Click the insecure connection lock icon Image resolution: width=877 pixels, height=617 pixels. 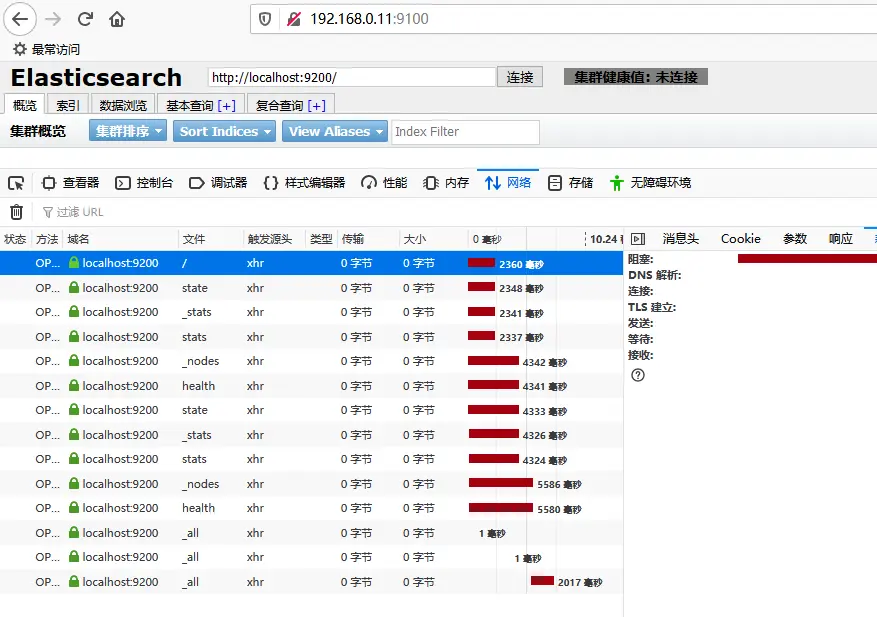(294, 19)
